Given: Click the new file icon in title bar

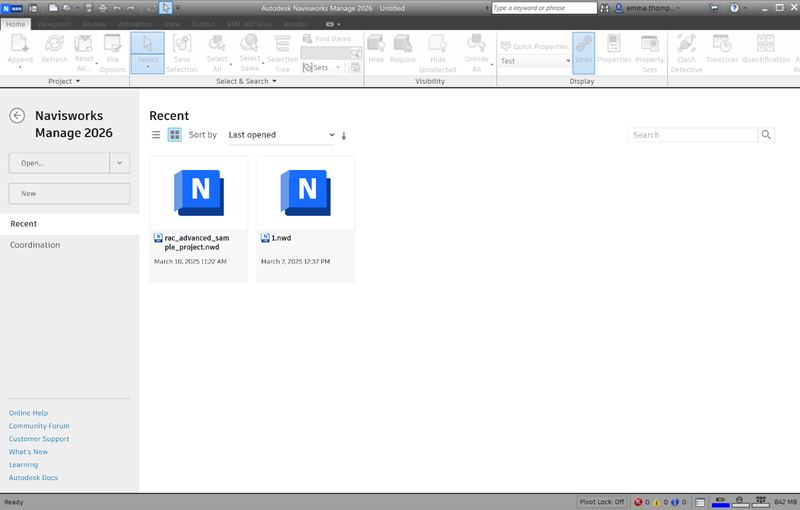Looking at the screenshot, I should coord(53,8).
